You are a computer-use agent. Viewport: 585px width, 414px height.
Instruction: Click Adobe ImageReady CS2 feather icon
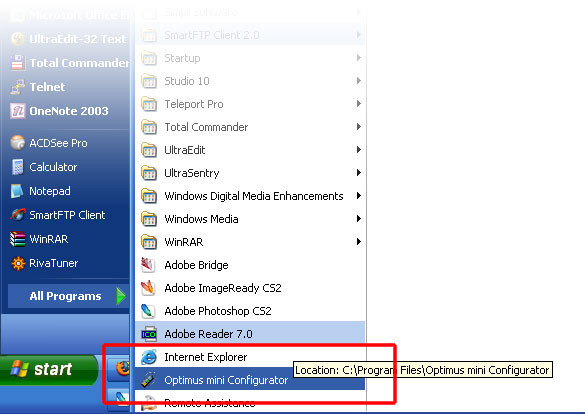tap(148, 288)
